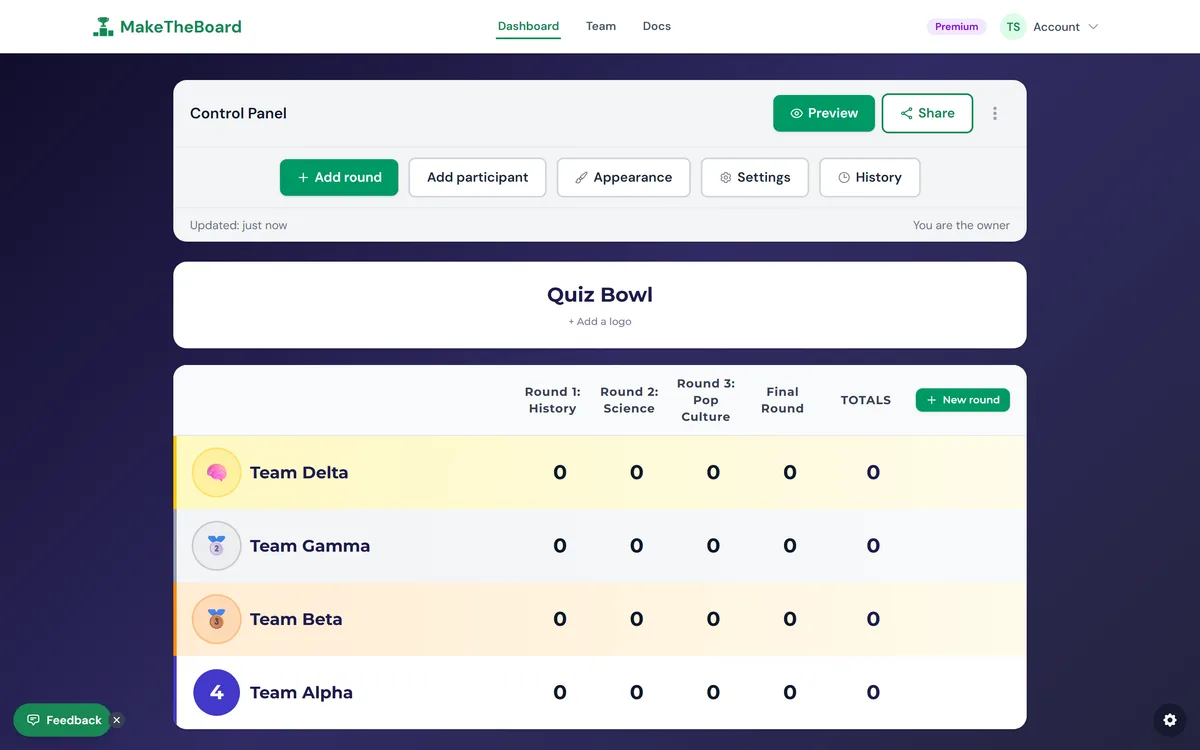Open the Dashboard tab
Screen dimensions: 1200x750
(528, 26)
